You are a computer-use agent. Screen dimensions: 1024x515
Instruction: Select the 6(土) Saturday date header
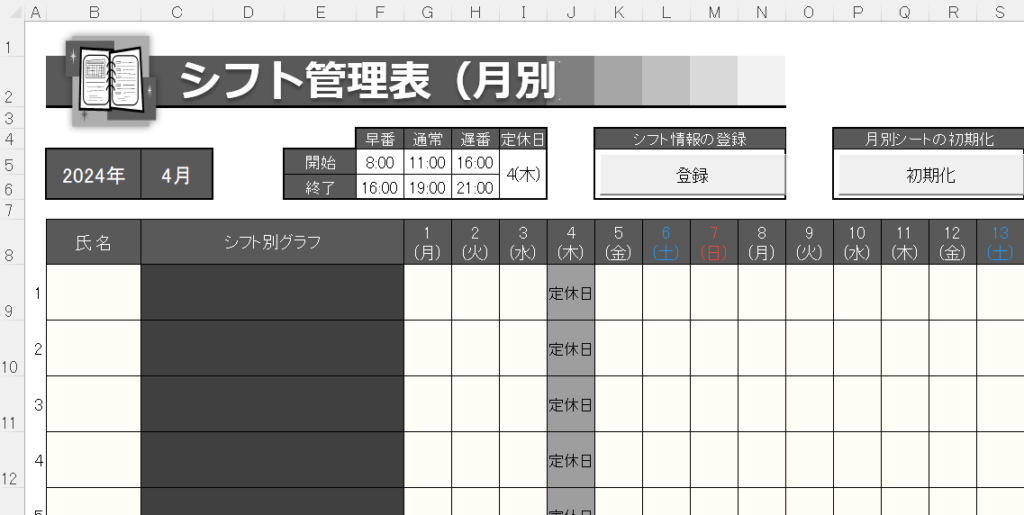pyautogui.click(x=666, y=243)
